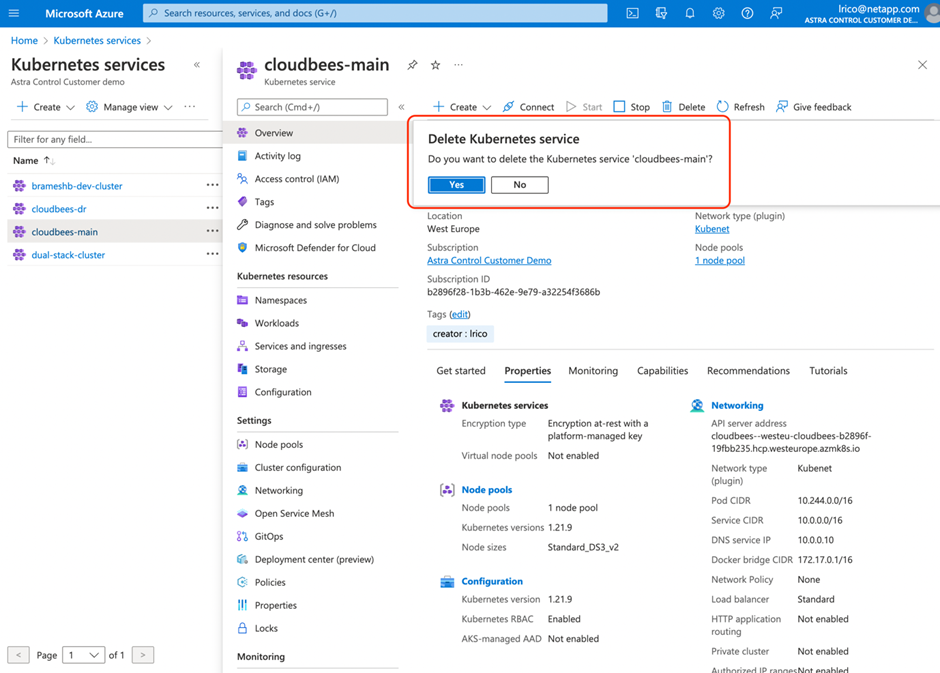Switch to Tutorials tab
This screenshot has height=673, width=940.
click(828, 371)
